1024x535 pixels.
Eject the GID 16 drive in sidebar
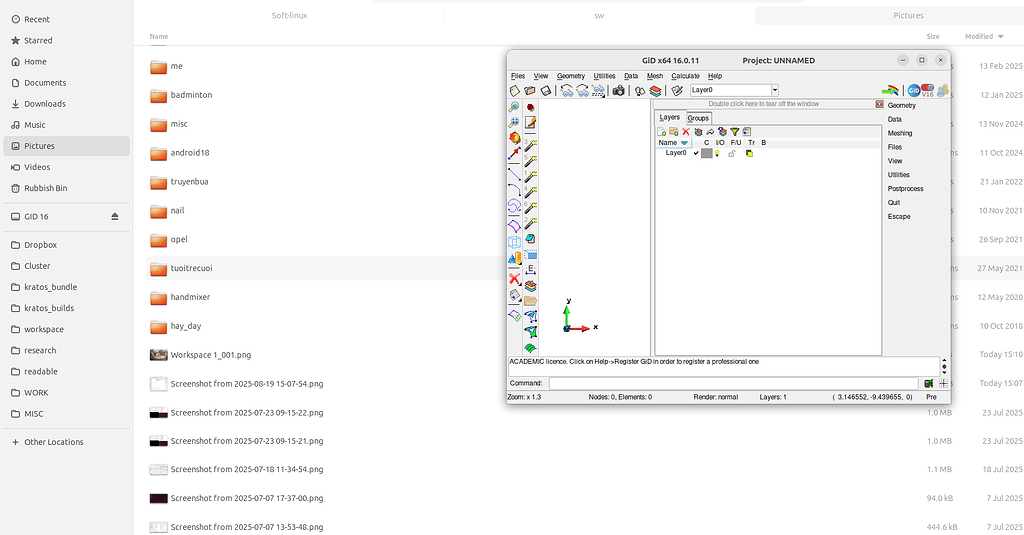[x=115, y=216]
